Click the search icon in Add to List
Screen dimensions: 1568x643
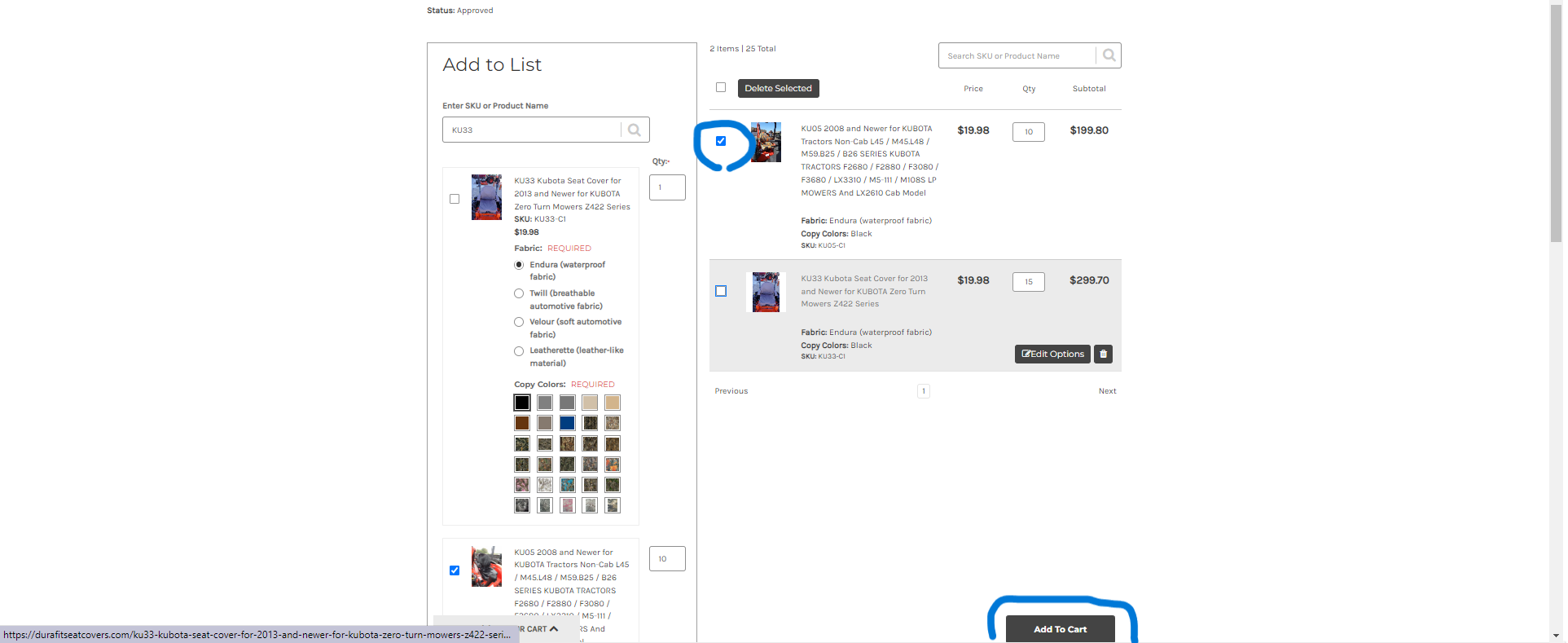coord(635,130)
